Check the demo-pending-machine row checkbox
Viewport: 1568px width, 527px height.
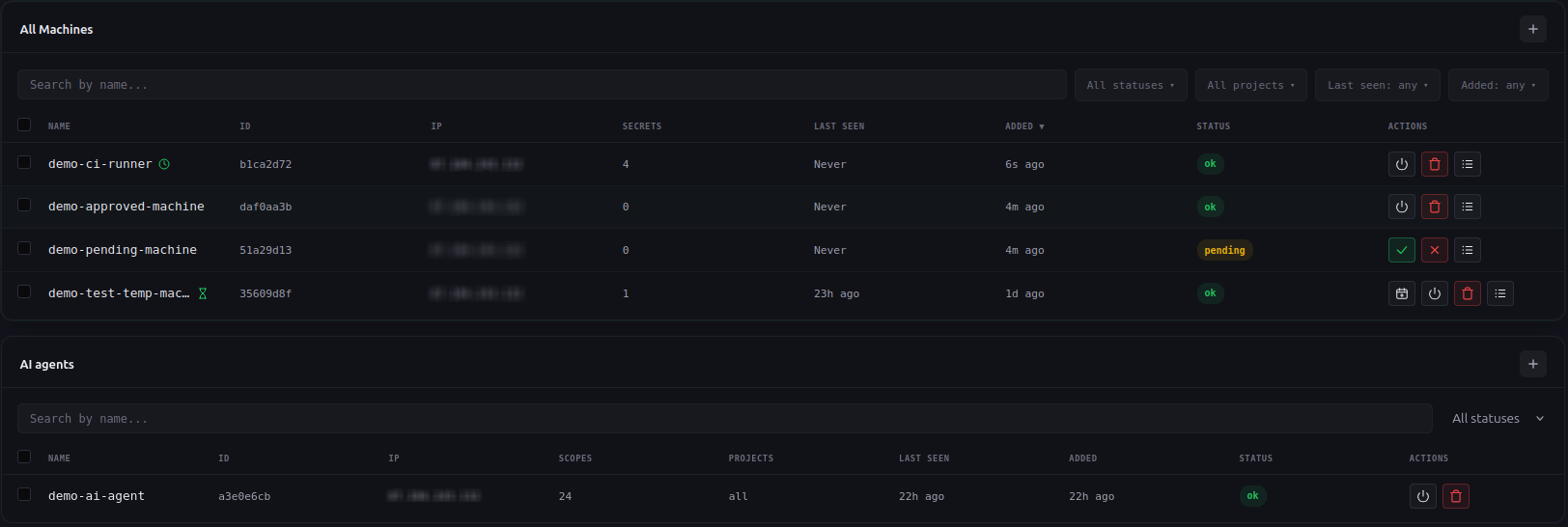[24, 248]
